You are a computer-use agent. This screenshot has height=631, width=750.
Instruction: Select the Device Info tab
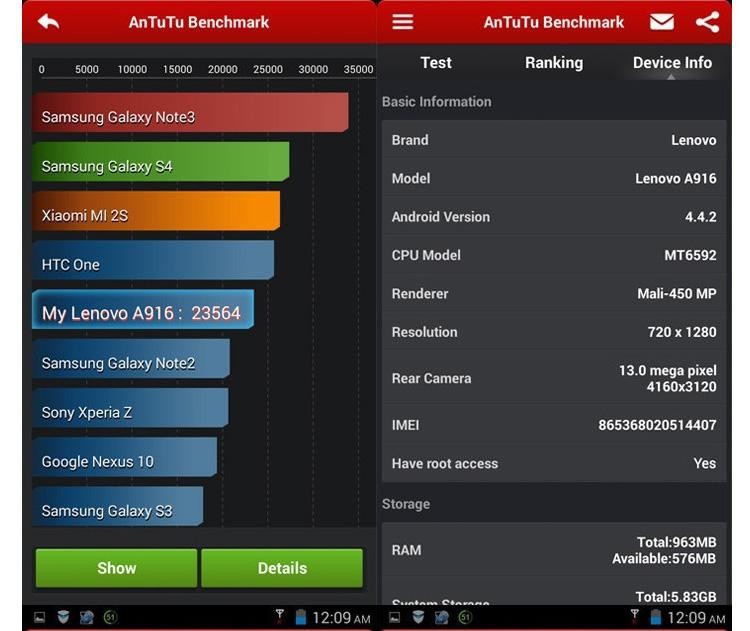pyautogui.click(x=672, y=63)
